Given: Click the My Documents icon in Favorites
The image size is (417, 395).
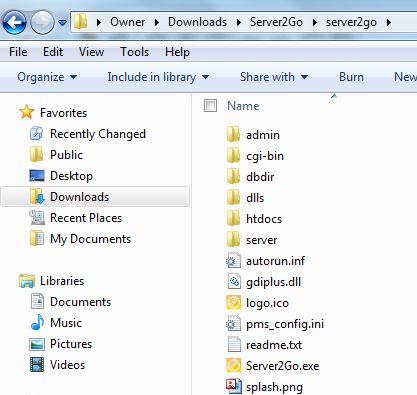Looking at the screenshot, I should click(36, 238).
